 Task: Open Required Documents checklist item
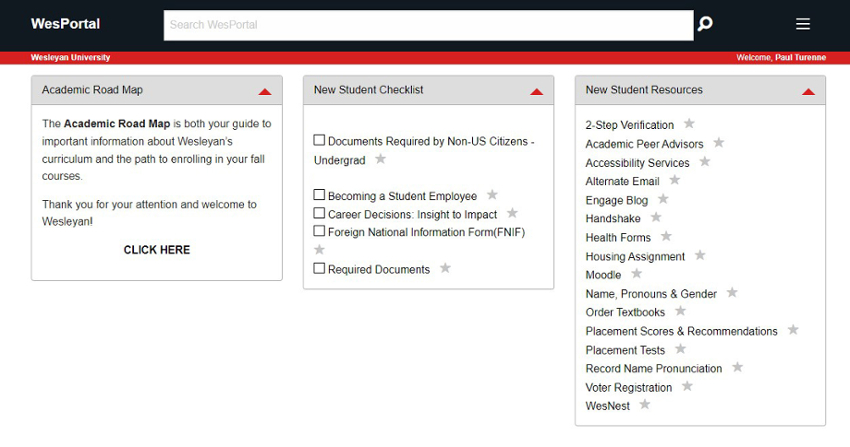[x=379, y=270]
